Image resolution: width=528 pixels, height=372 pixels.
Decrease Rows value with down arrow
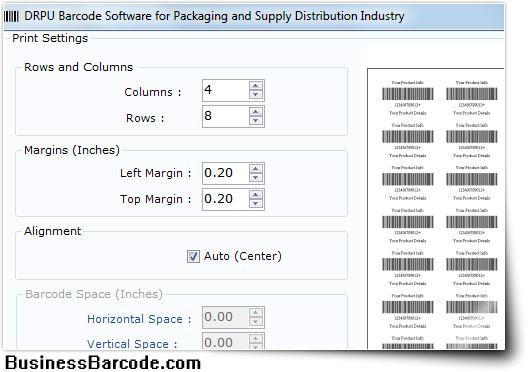pyautogui.click(x=256, y=121)
